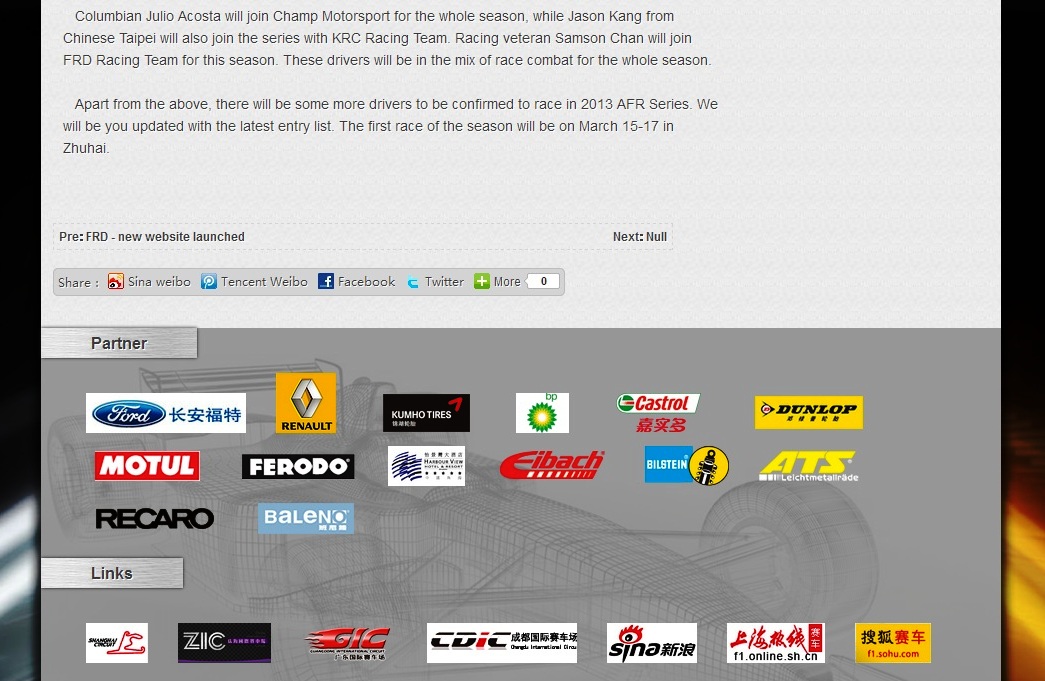Screen dimensions: 1045x681
Task: Share article on Sina Weibo
Action: (149, 282)
